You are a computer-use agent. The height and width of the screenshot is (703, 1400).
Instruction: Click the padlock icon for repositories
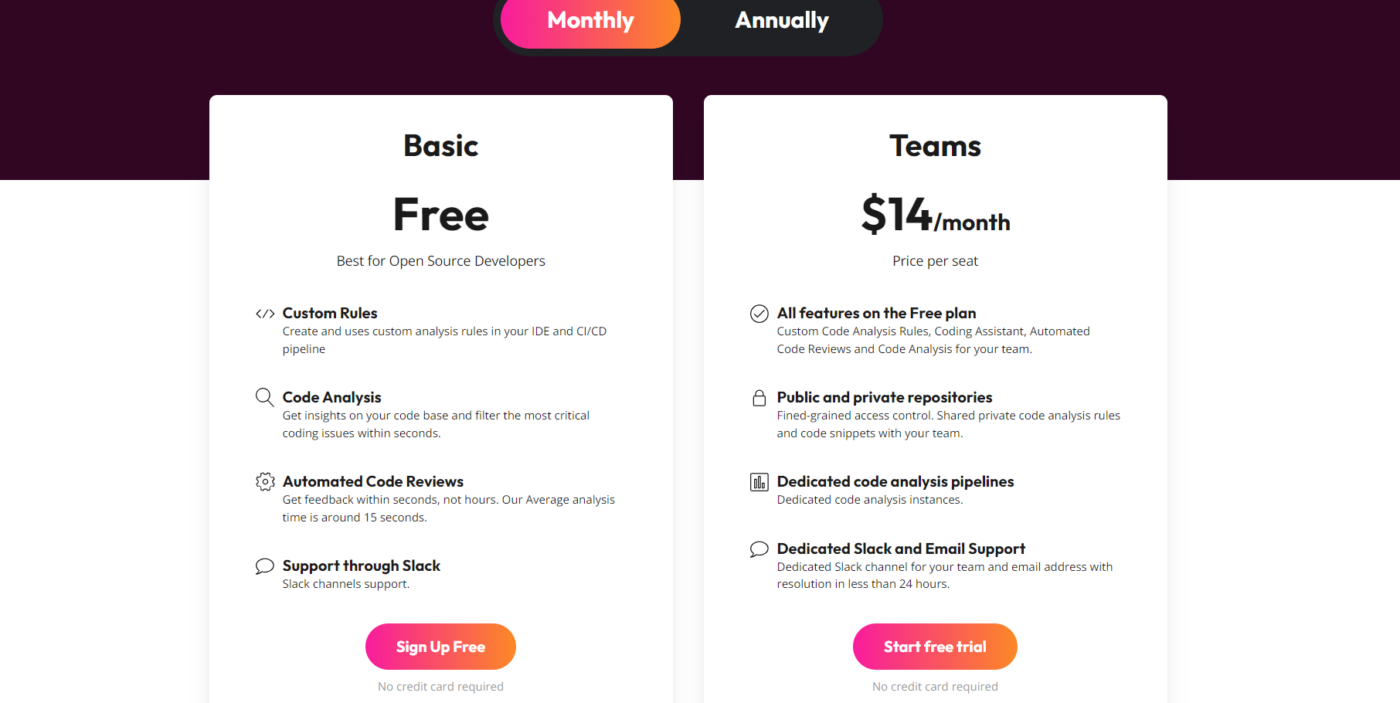pos(759,398)
